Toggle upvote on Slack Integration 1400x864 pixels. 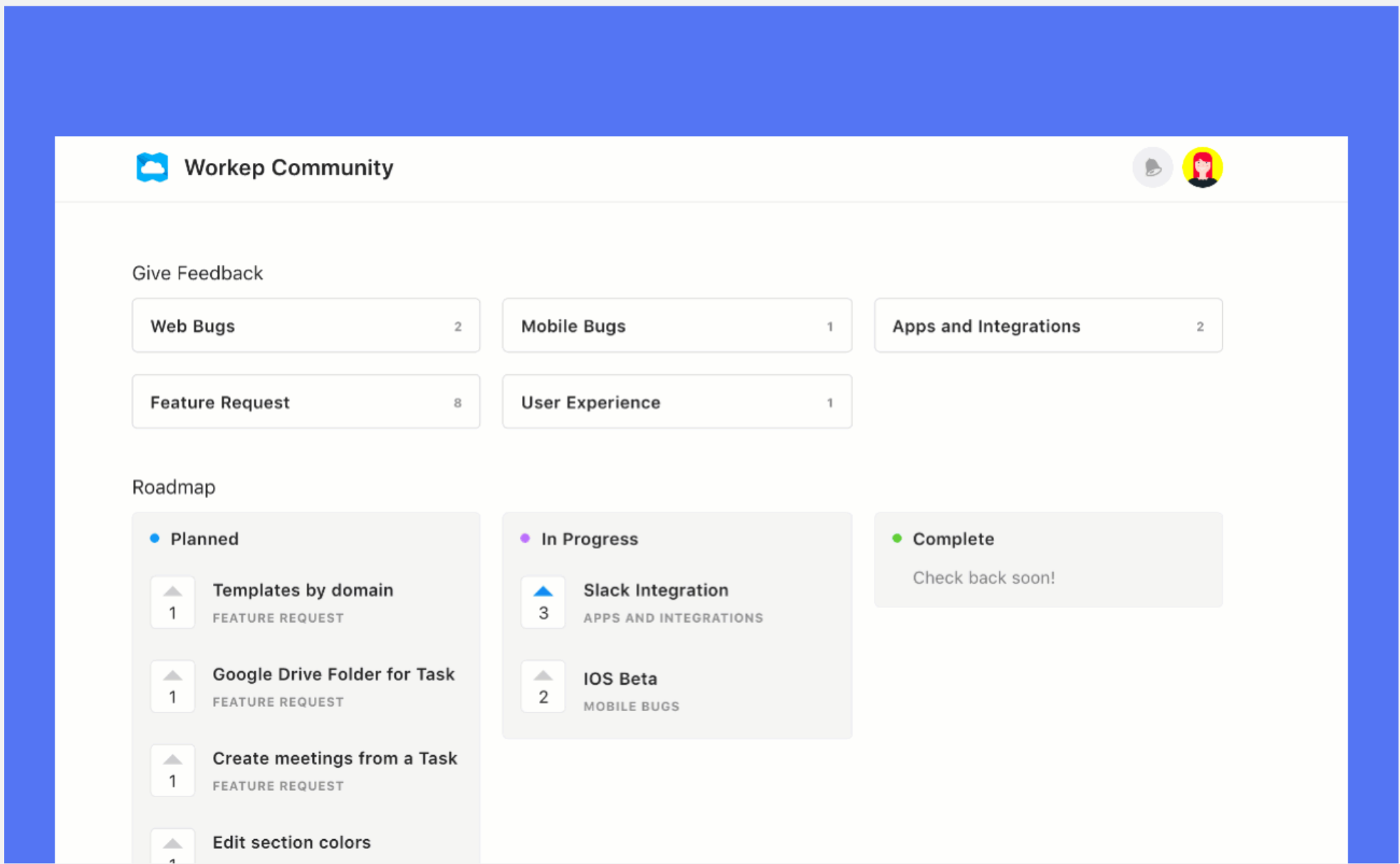(543, 602)
